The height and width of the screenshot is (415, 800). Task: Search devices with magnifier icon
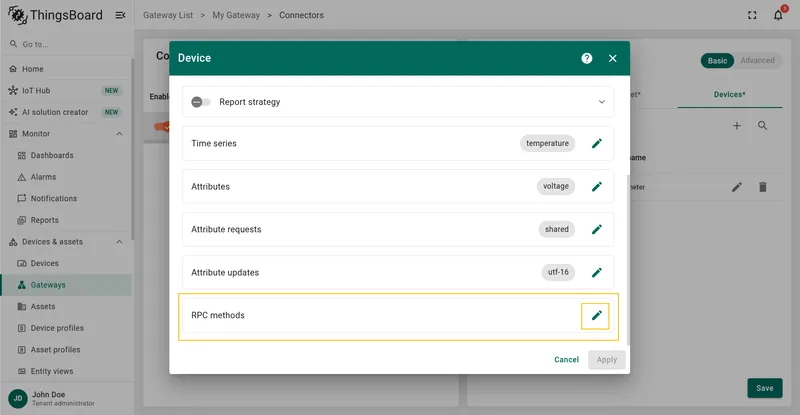tap(762, 126)
